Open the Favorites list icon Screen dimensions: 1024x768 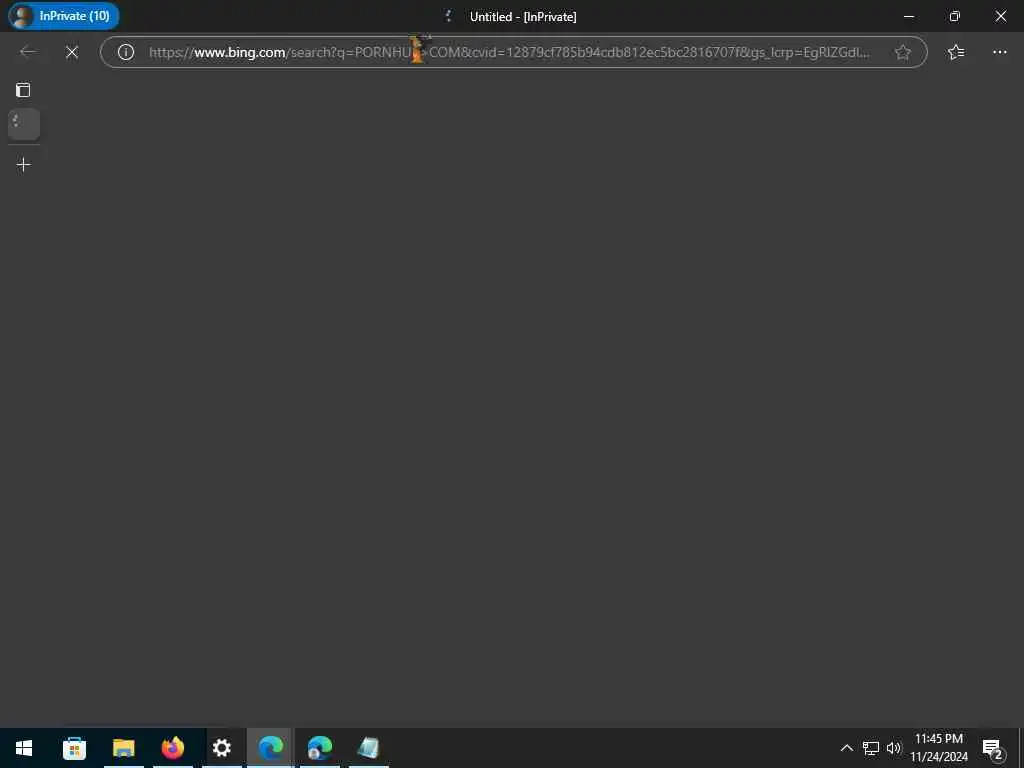[x=956, y=52]
